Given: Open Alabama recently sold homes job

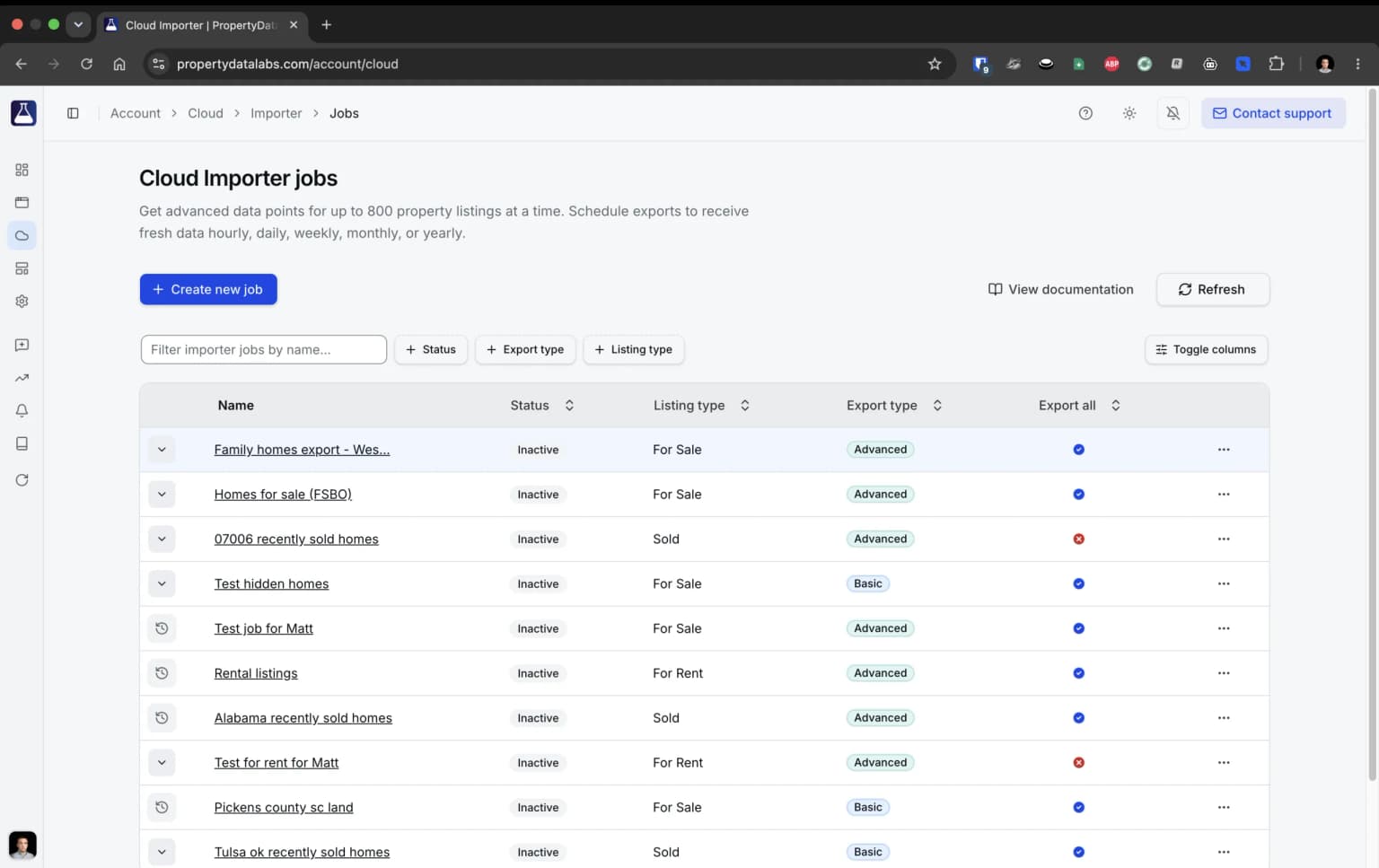Looking at the screenshot, I should point(303,718).
